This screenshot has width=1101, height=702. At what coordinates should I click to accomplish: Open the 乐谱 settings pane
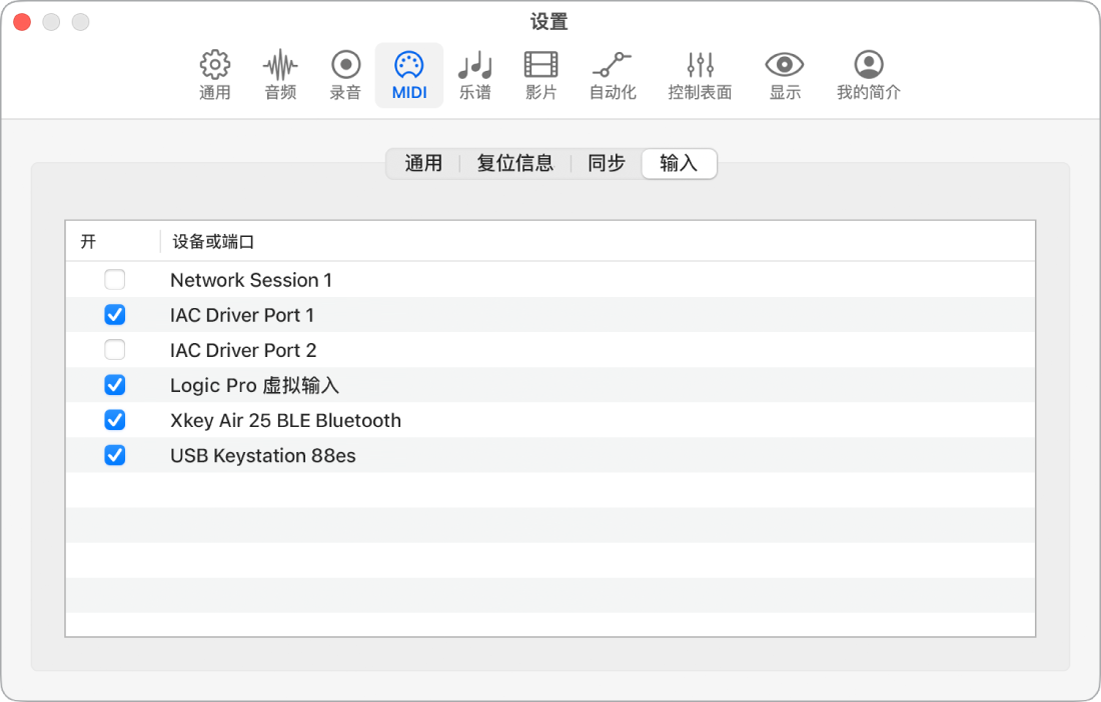pyautogui.click(x=474, y=75)
